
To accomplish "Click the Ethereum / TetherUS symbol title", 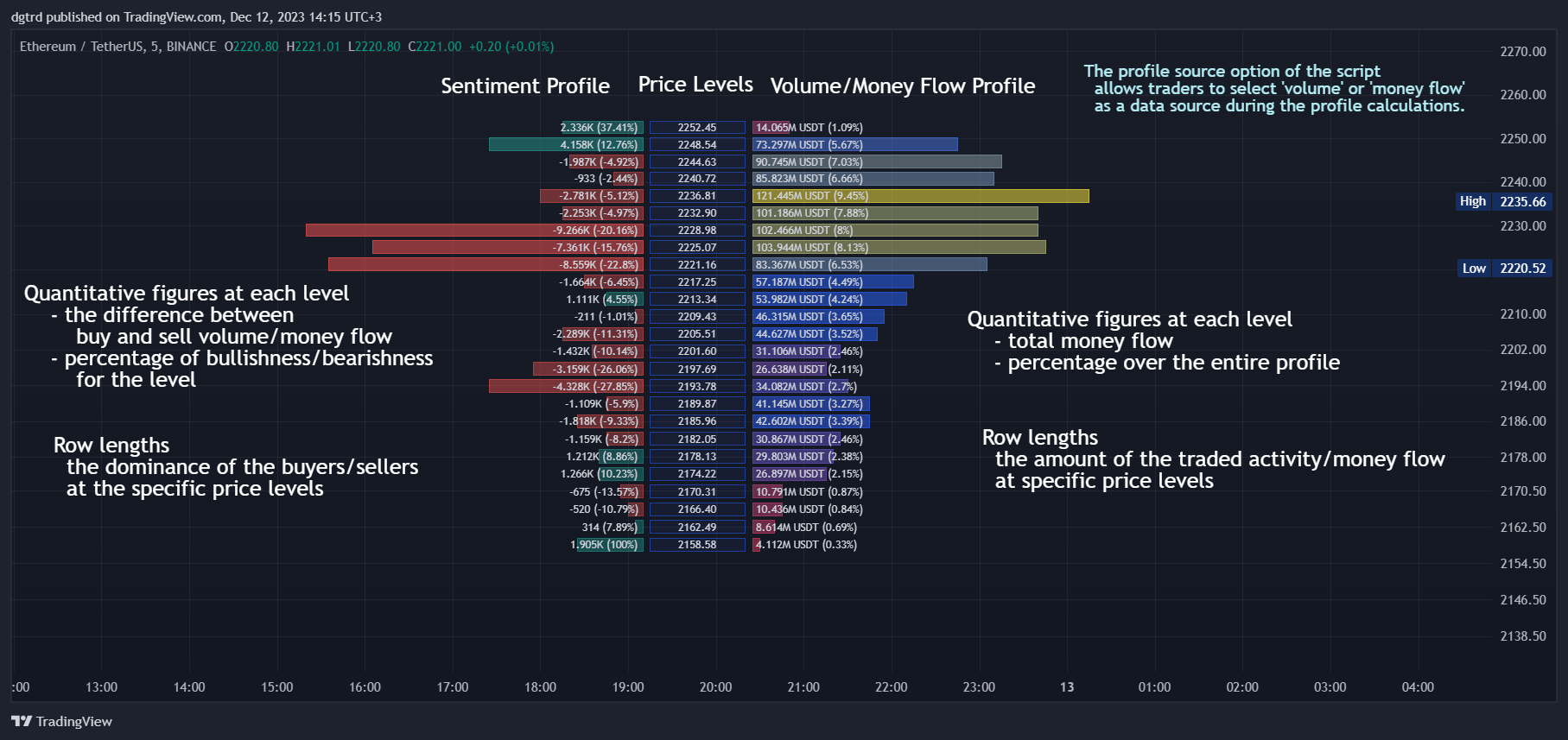I will click(x=118, y=47).
